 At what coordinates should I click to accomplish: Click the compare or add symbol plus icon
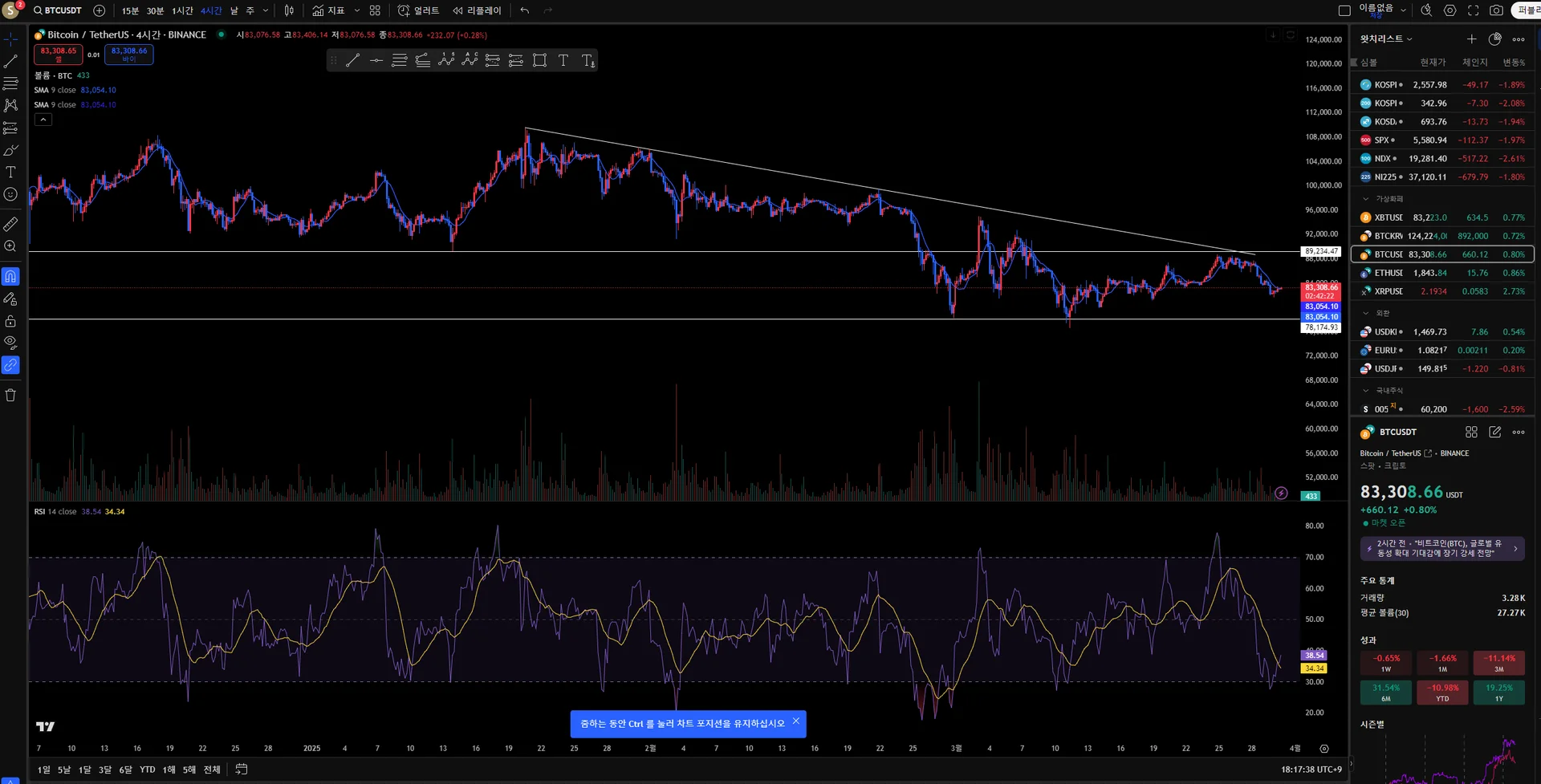[x=100, y=10]
